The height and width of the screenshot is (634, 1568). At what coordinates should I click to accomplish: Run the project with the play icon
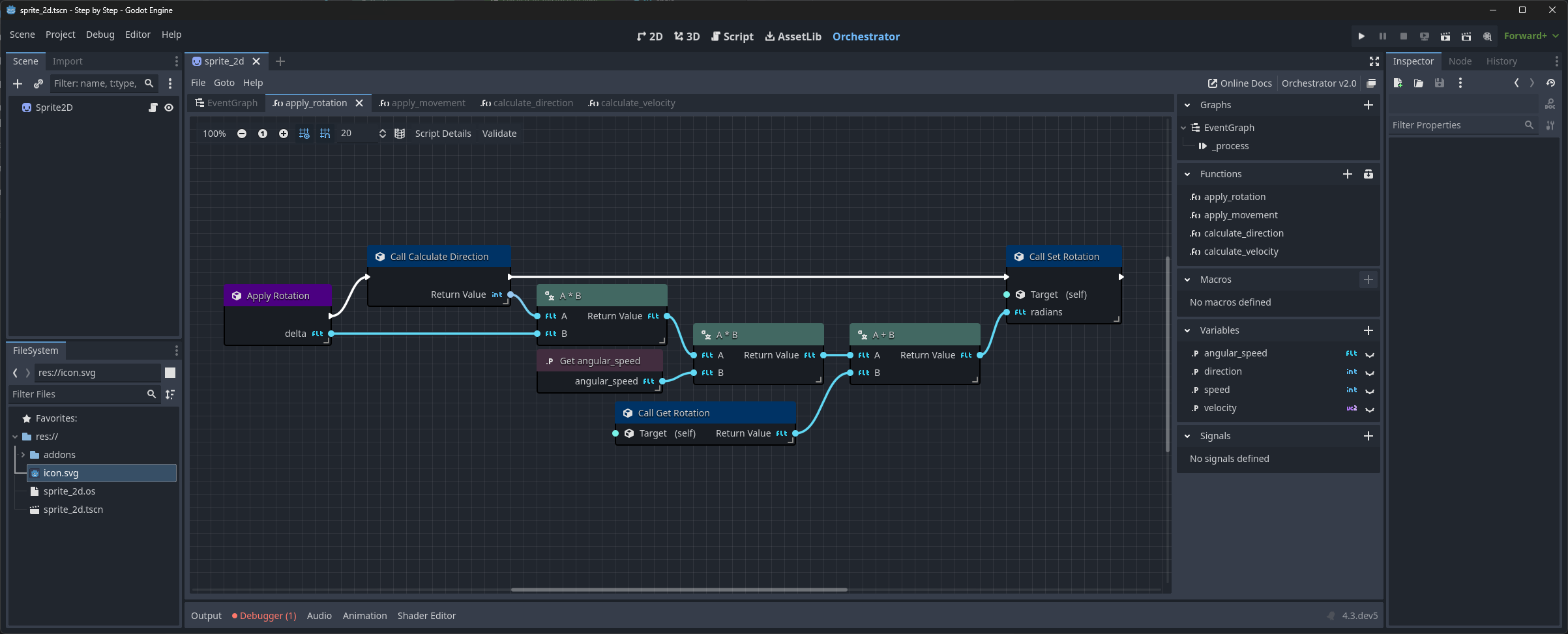(x=1361, y=36)
